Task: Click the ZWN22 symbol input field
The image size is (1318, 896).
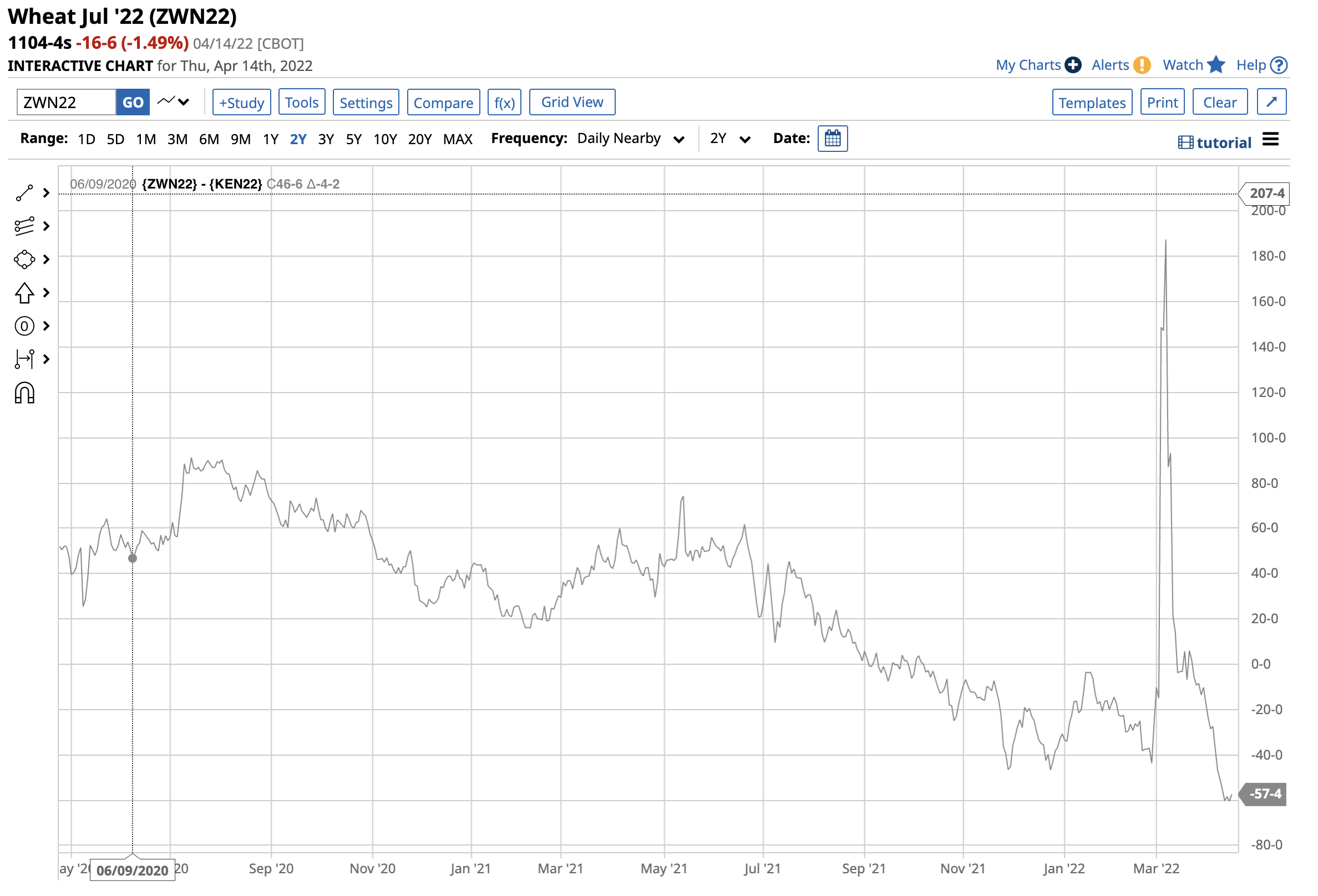Action: pos(67,103)
